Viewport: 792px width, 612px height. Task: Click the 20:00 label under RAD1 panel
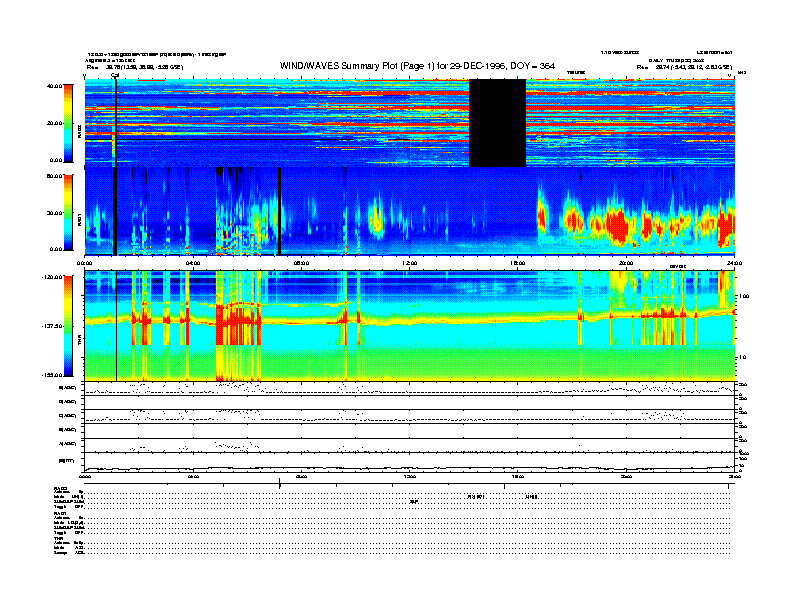[x=626, y=263]
